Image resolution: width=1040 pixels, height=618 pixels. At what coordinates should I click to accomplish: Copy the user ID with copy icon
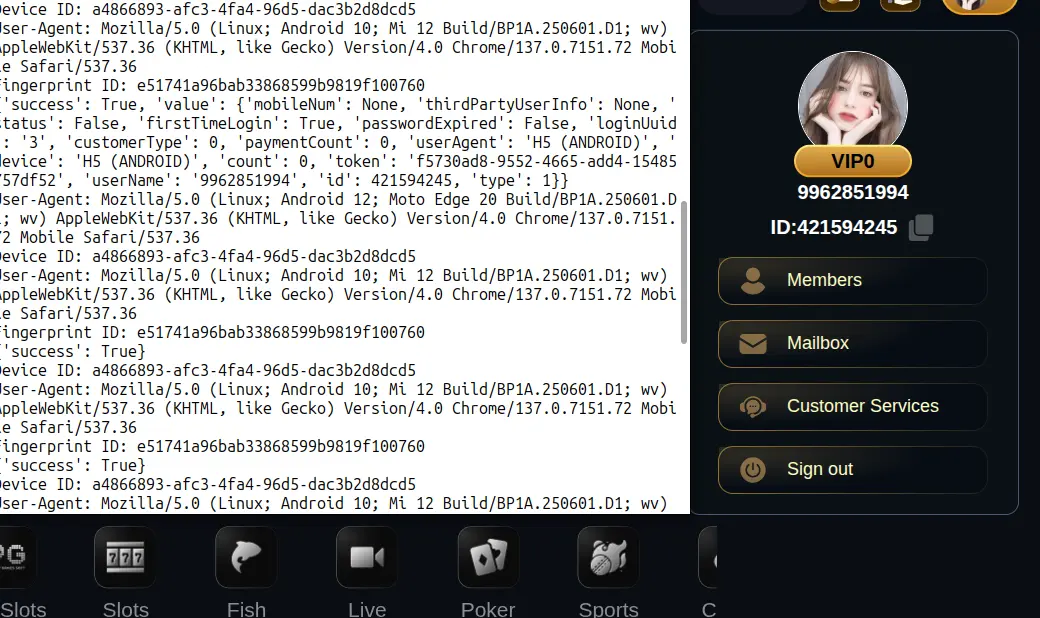click(x=921, y=227)
